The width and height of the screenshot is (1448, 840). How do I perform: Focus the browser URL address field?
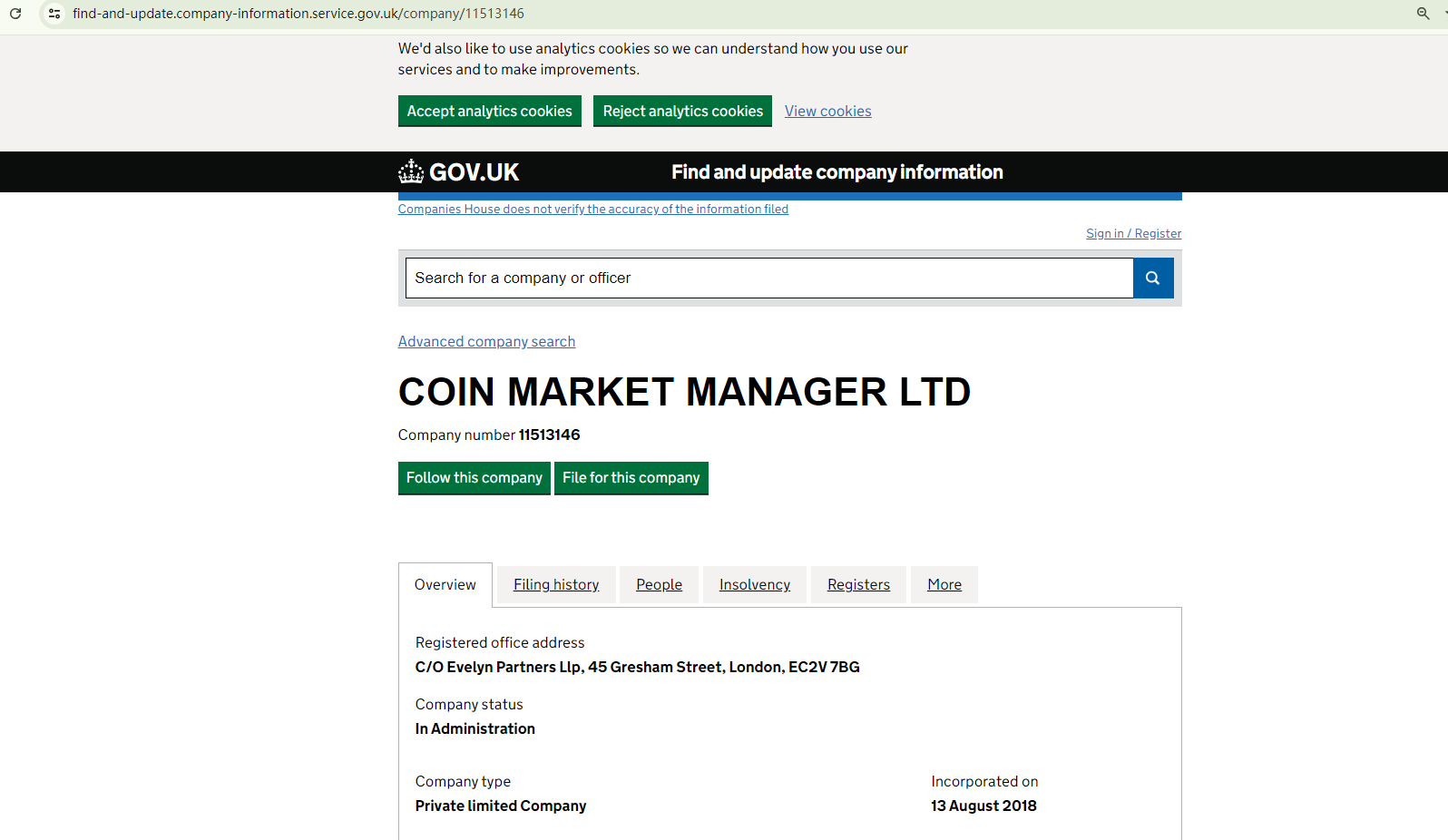click(726, 14)
